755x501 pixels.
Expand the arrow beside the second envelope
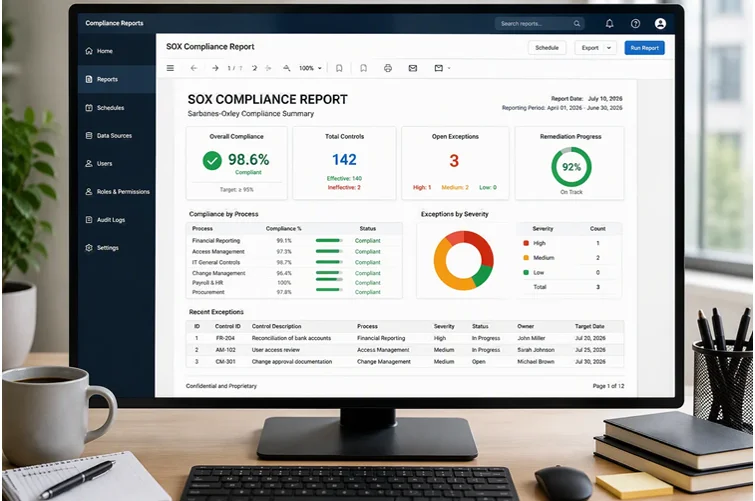(x=449, y=68)
